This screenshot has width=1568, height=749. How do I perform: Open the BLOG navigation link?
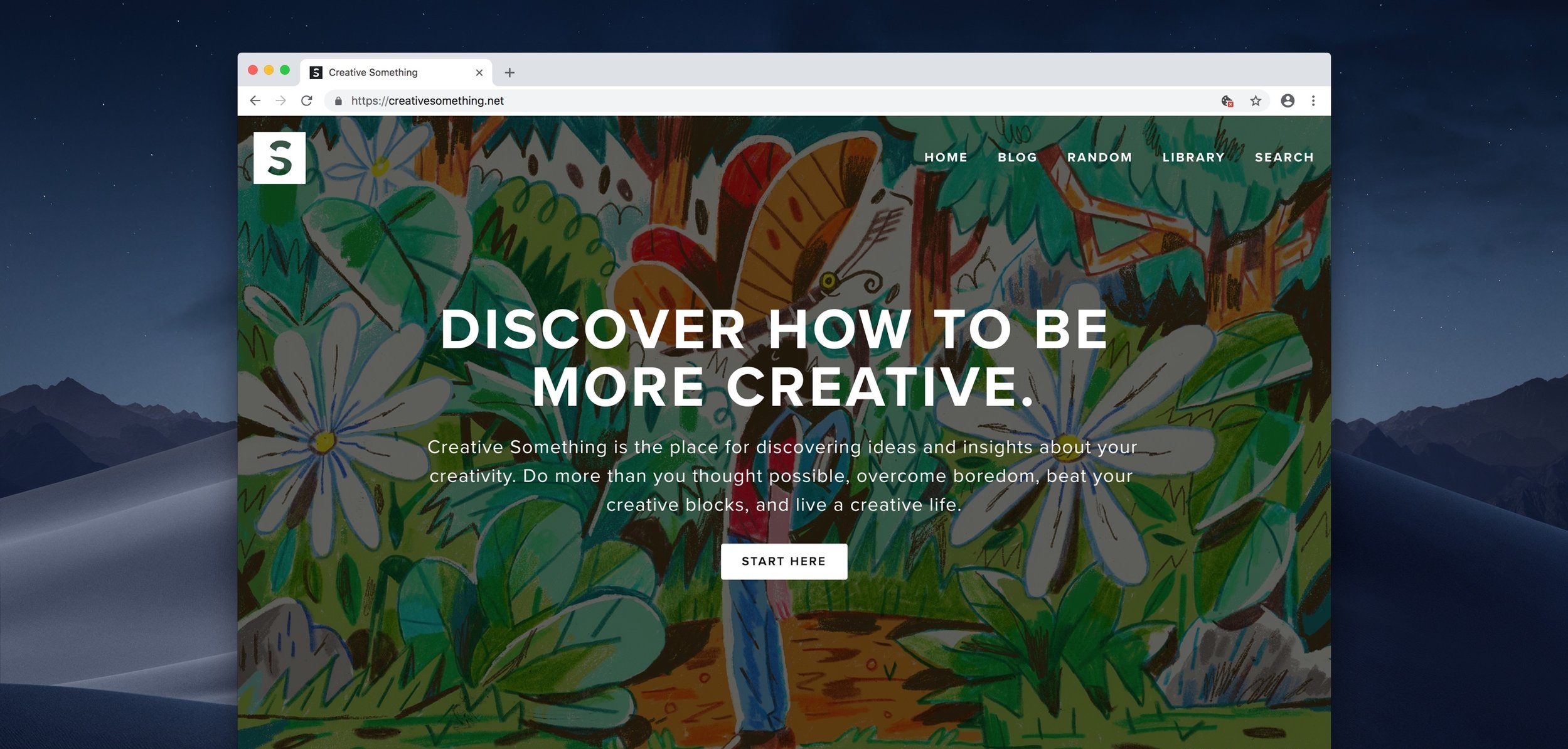[x=1017, y=157]
